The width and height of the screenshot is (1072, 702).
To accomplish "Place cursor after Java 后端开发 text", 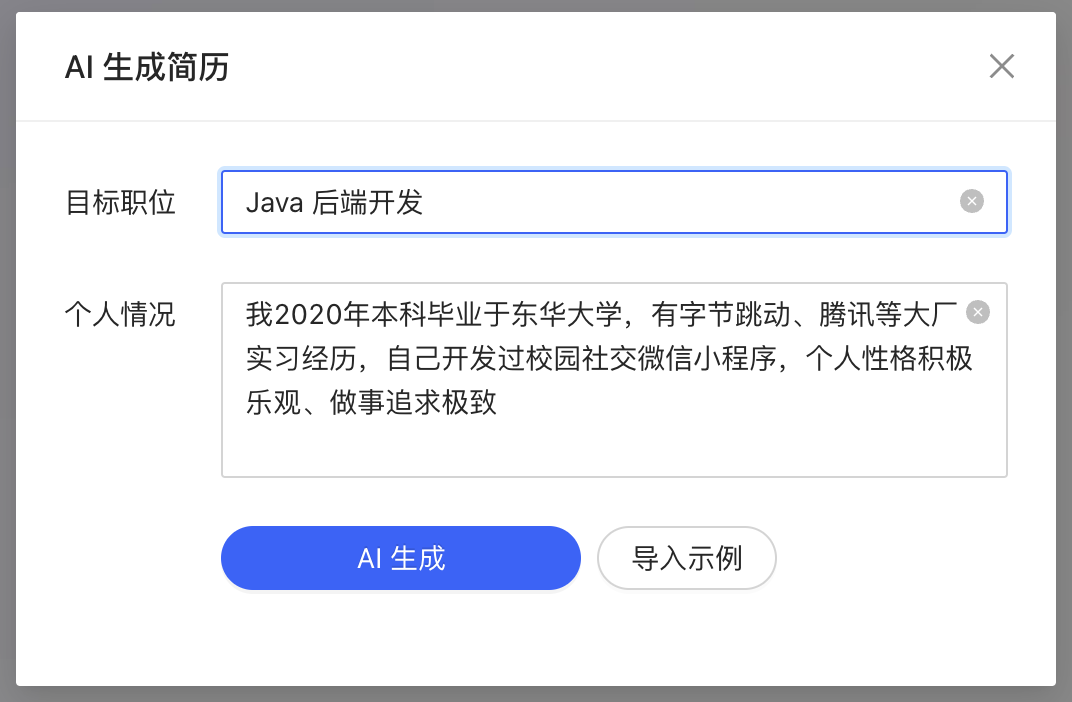I will (426, 202).
